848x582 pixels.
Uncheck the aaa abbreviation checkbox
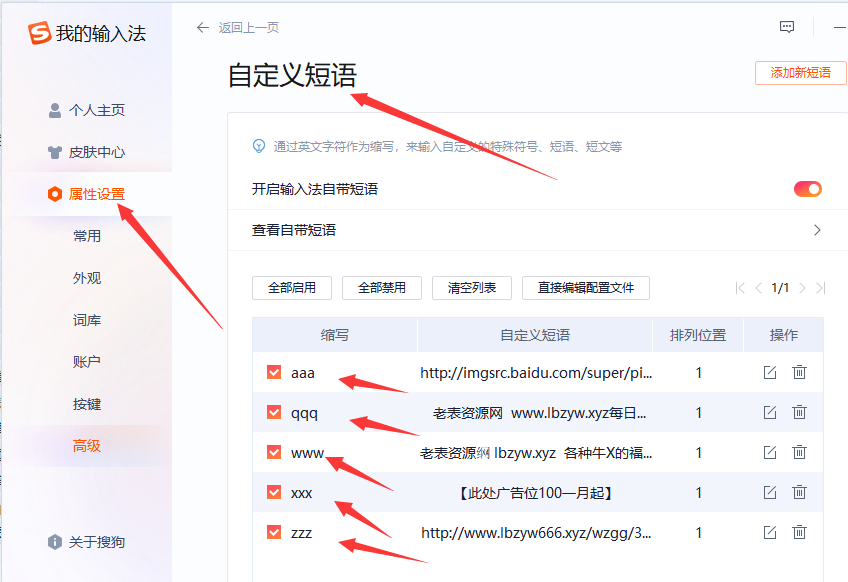point(274,372)
